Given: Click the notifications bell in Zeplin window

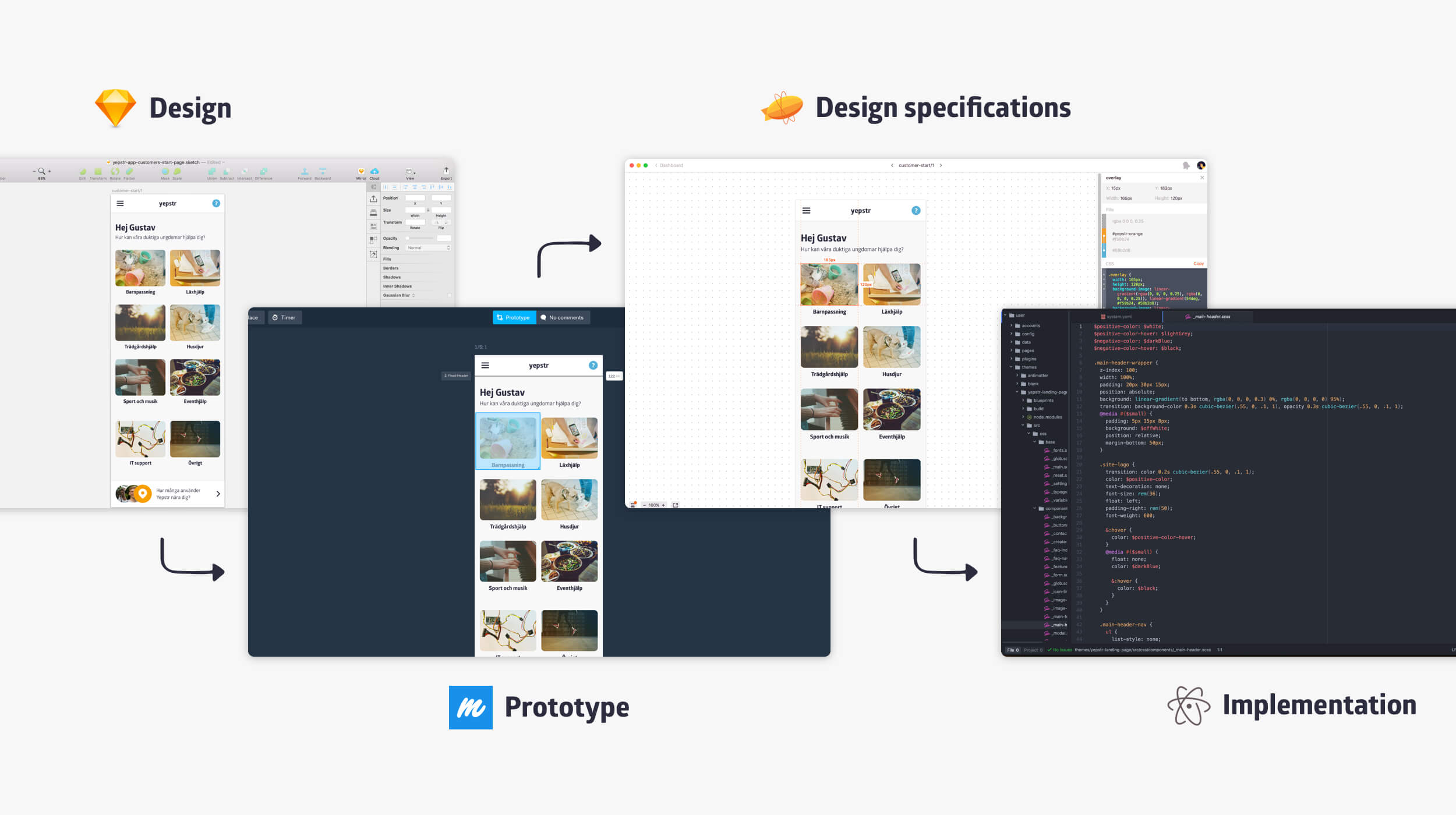Looking at the screenshot, I should point(1186,165).
